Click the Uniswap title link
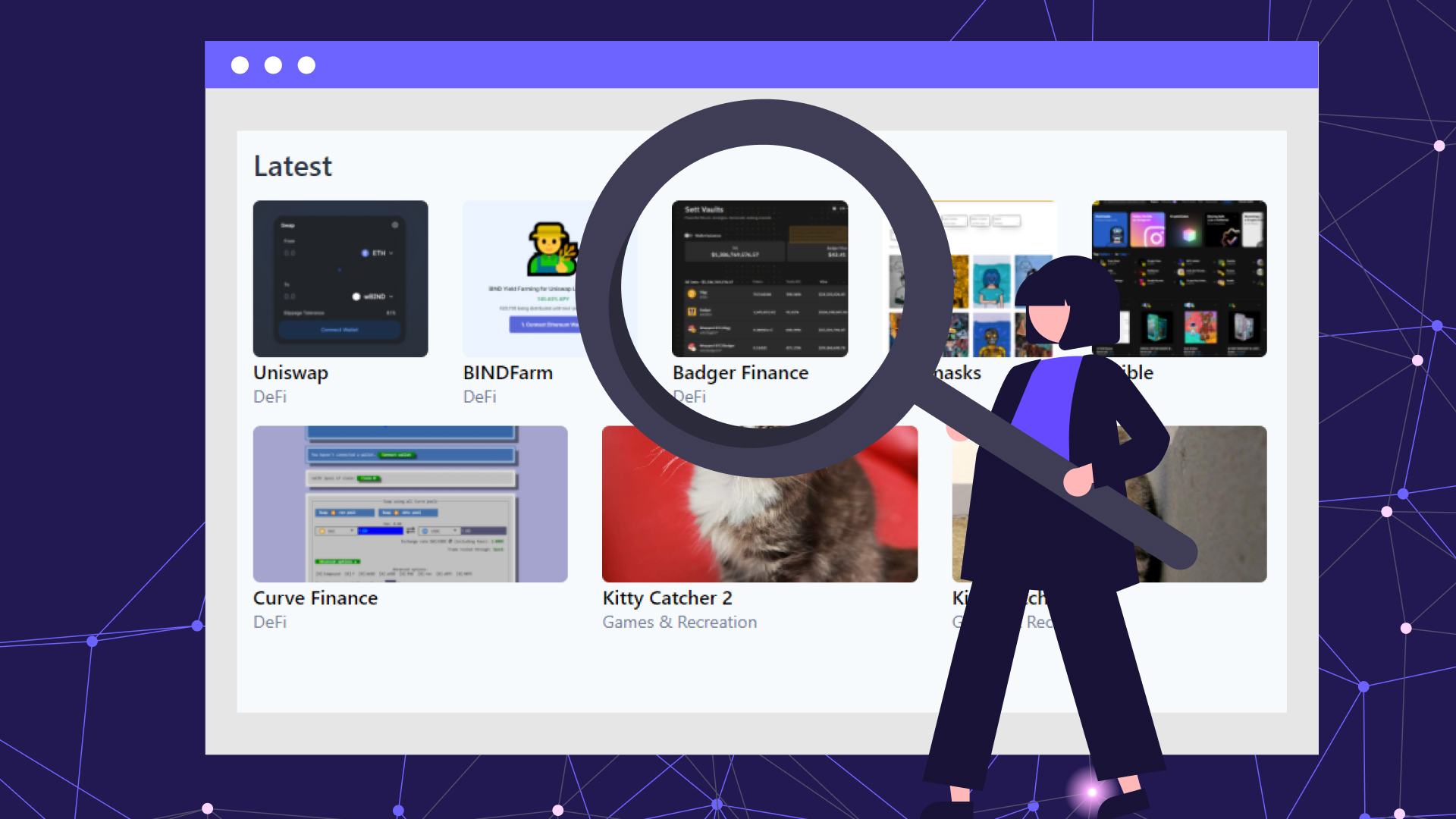1456x819 pixels. click(290, 373)
